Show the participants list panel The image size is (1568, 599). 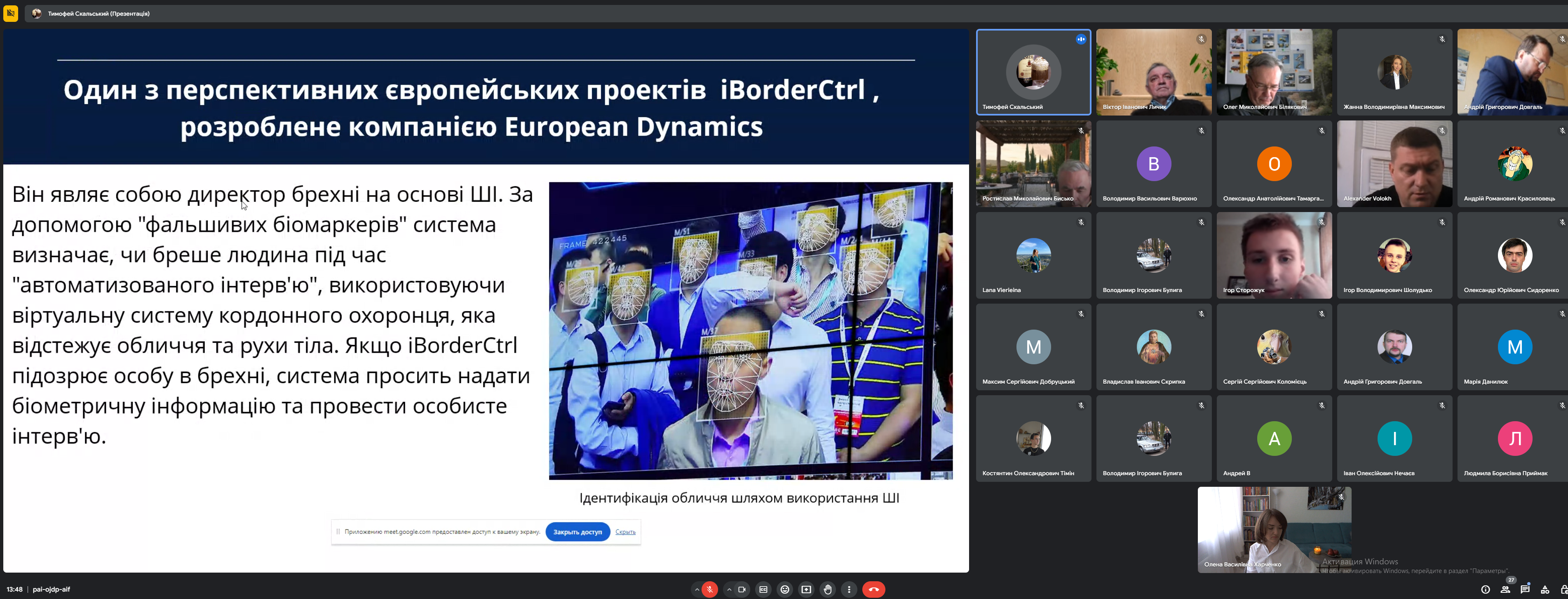1505,589
